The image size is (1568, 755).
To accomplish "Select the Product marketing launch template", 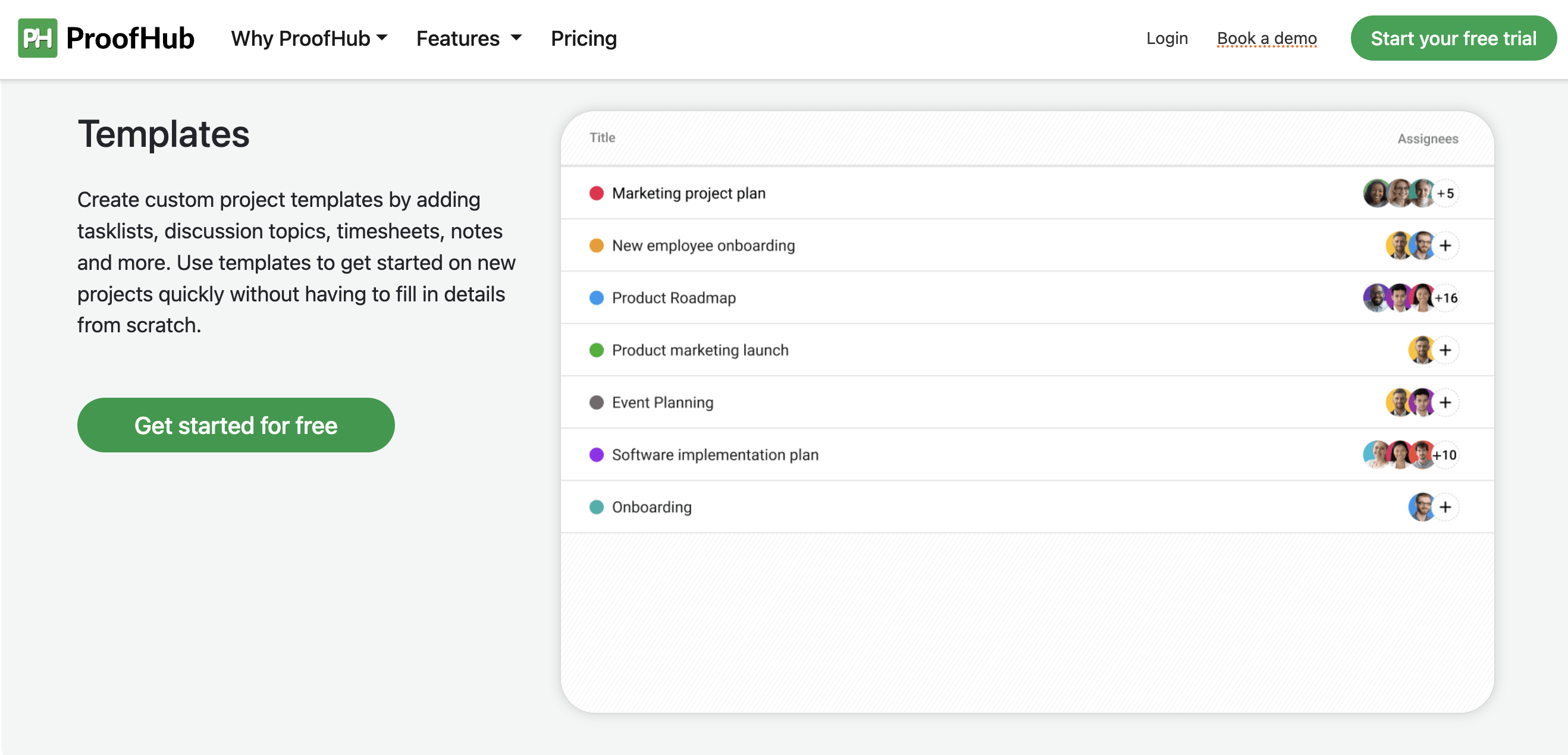I will pyautogui.click(x=700, y=350).
